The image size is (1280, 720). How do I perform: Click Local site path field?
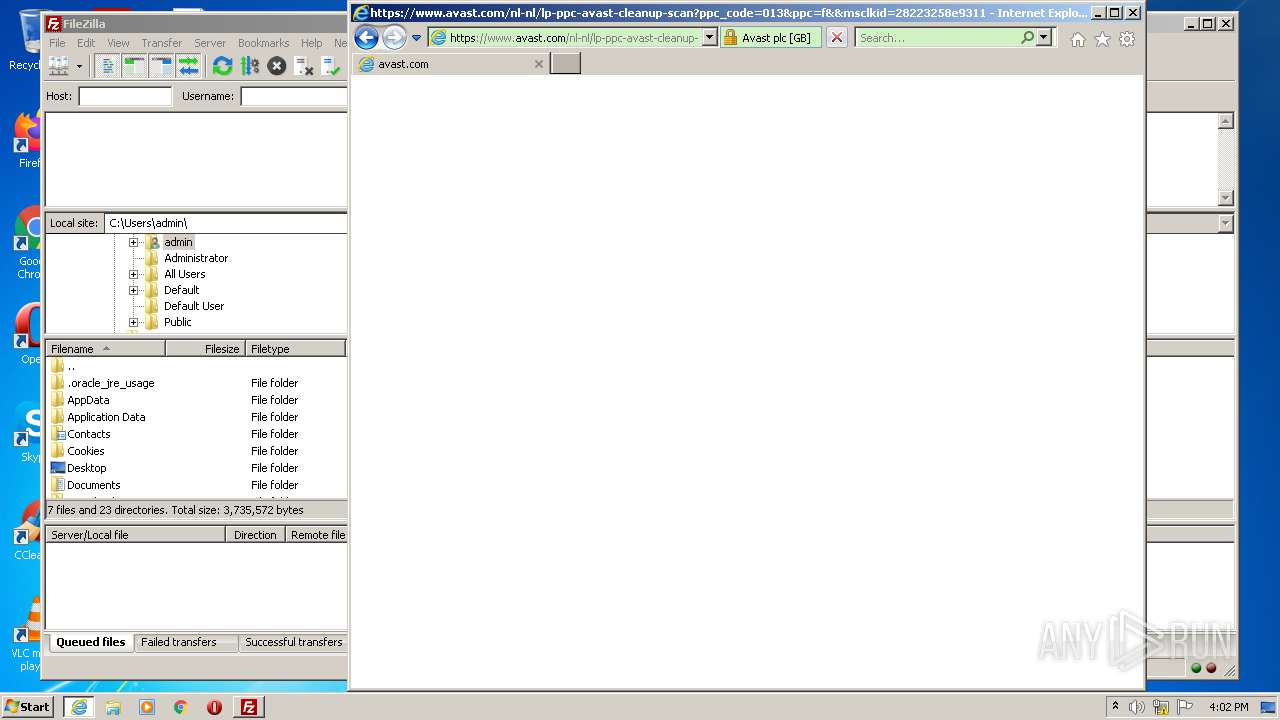(226, 223)
